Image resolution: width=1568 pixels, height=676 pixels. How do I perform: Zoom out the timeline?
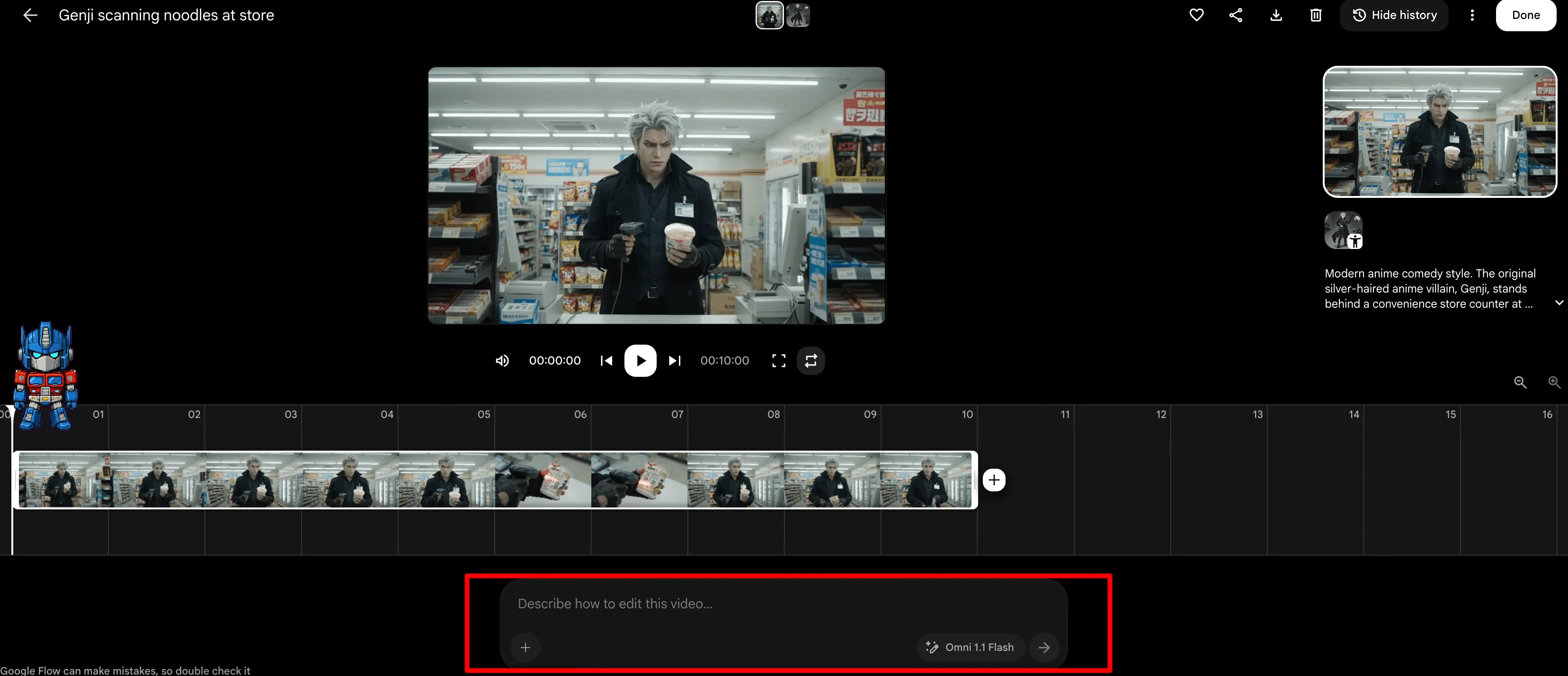[x=1520, y=382]
